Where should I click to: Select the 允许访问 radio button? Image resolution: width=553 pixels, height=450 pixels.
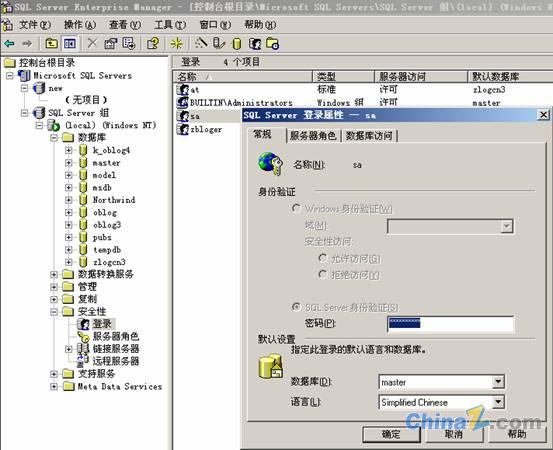(x=322, y=258)
